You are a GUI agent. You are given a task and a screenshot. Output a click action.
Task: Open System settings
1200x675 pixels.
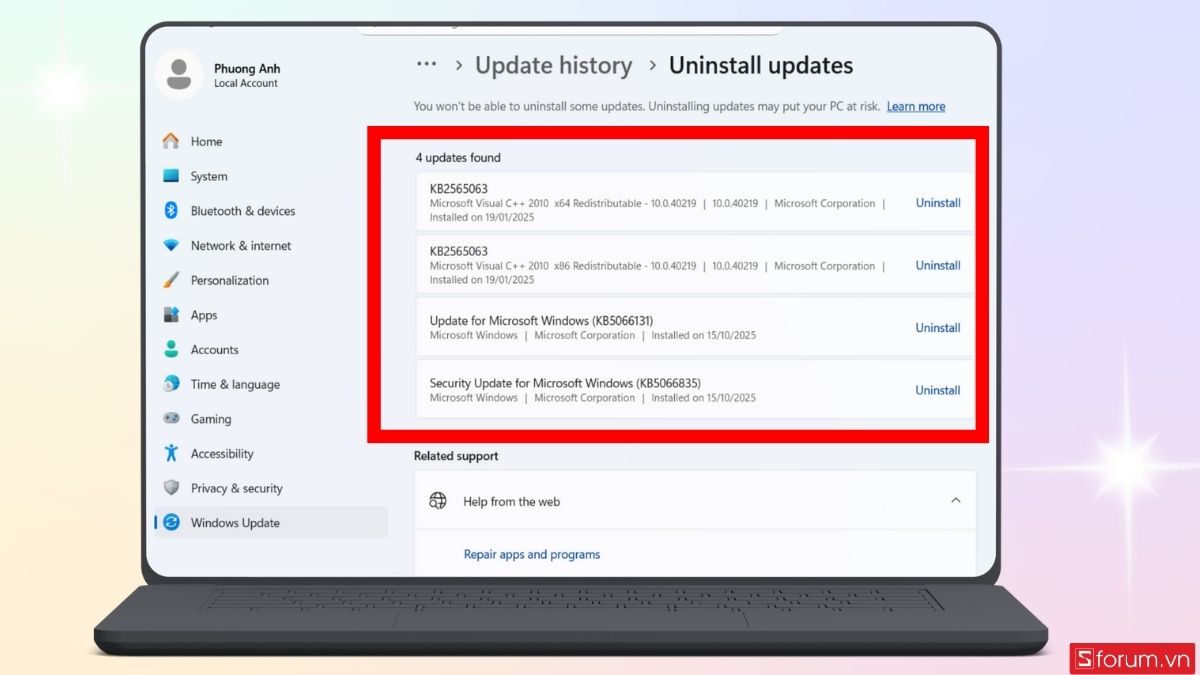pyautogui.click(x=209, y=177)
